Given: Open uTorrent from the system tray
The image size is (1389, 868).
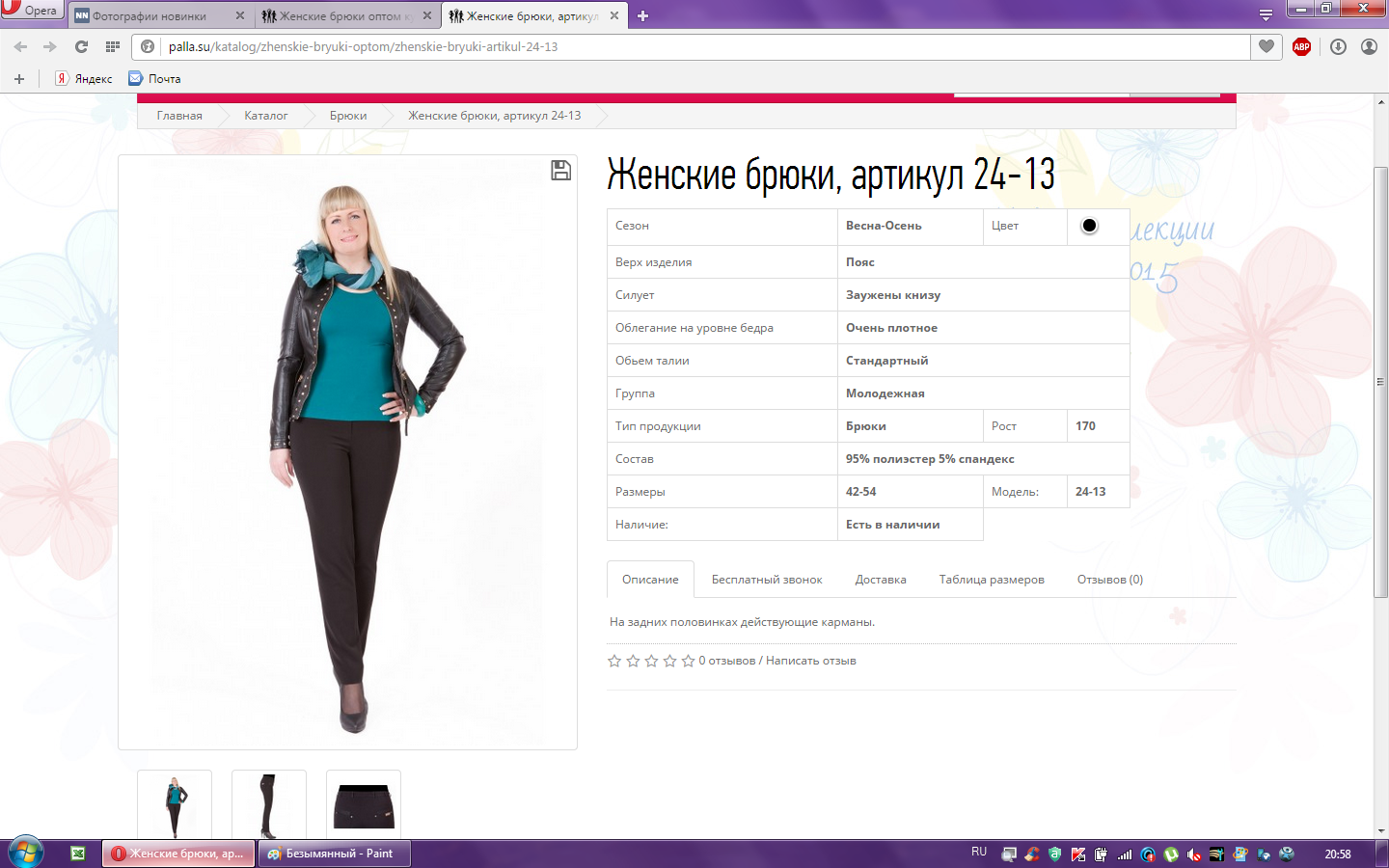Looking at the screenshot, I should coord(1171,854).
